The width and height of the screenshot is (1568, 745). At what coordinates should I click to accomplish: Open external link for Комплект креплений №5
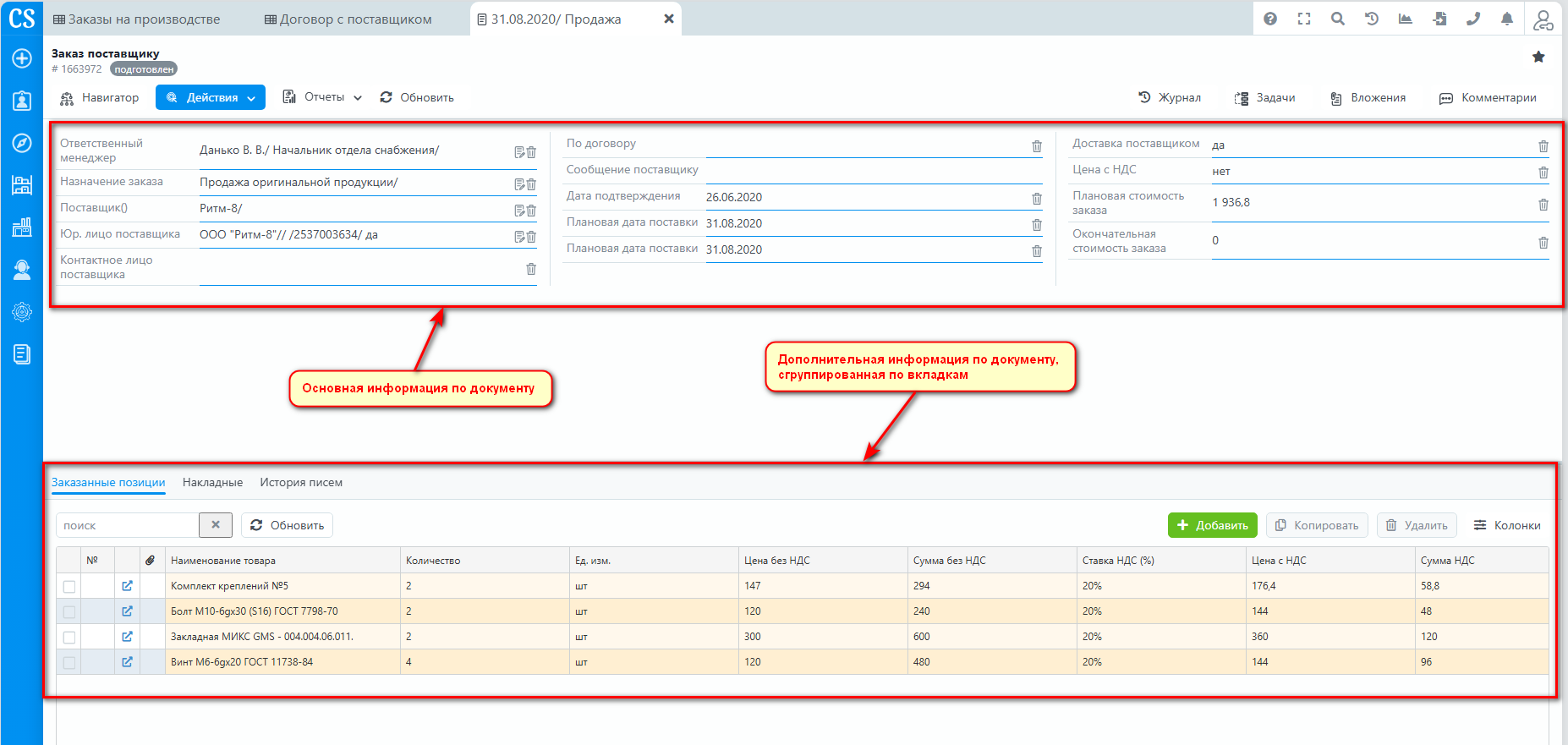127,586
